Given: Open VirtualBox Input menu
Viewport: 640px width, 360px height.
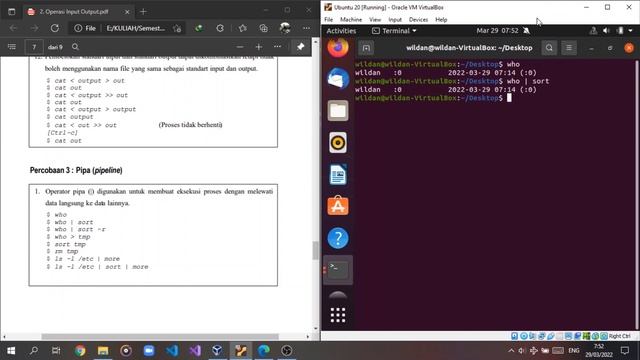Looking at the screenshot, I should point(395,20).
